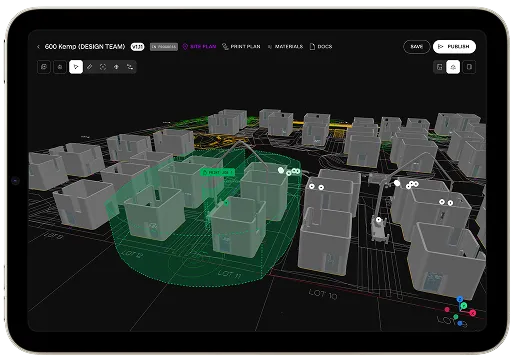515x362 pixels.
Task: Click the In Progress status badge
Action: (x=164, y=47)
